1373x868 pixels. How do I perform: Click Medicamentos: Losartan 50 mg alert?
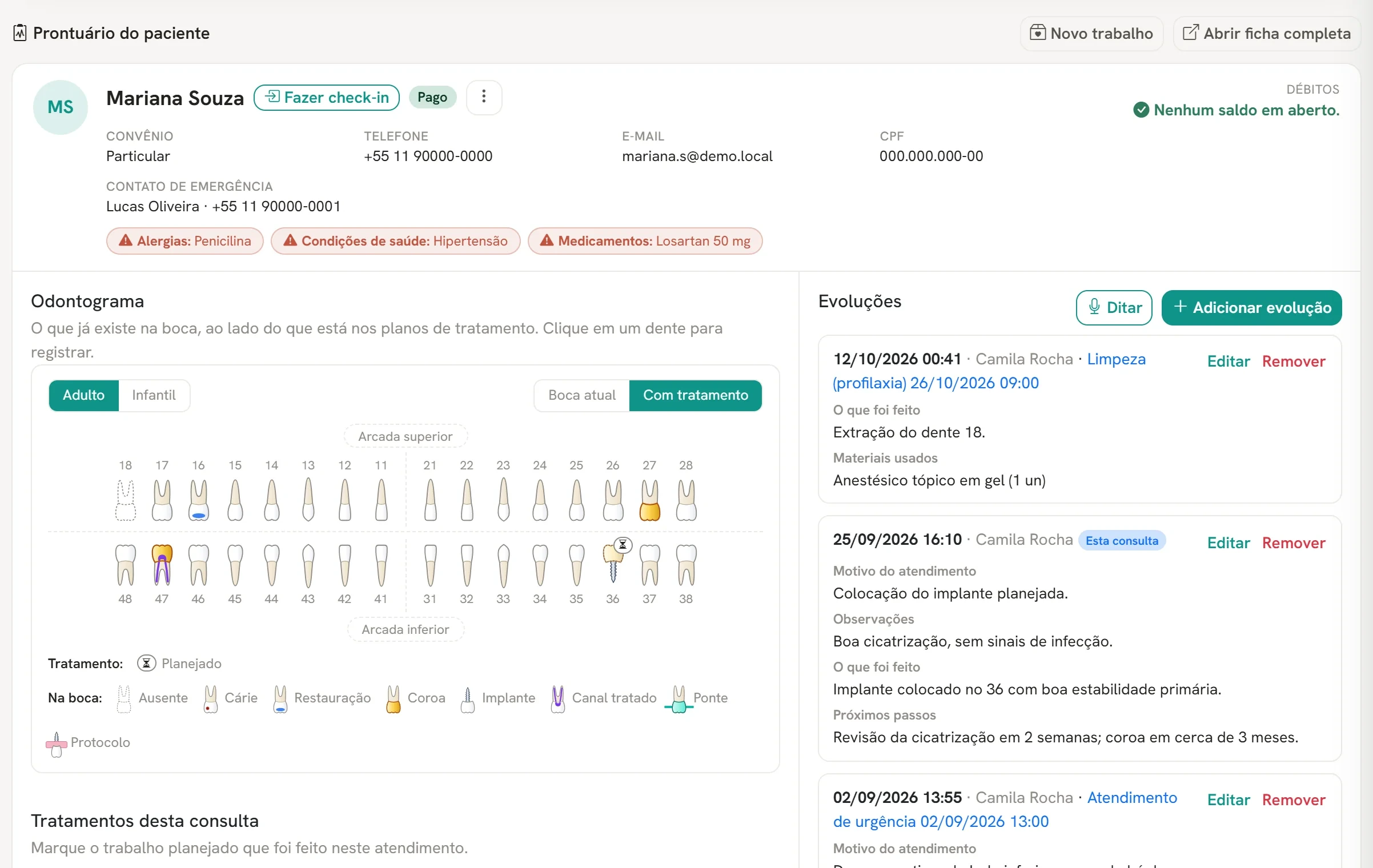coord(645,241)
